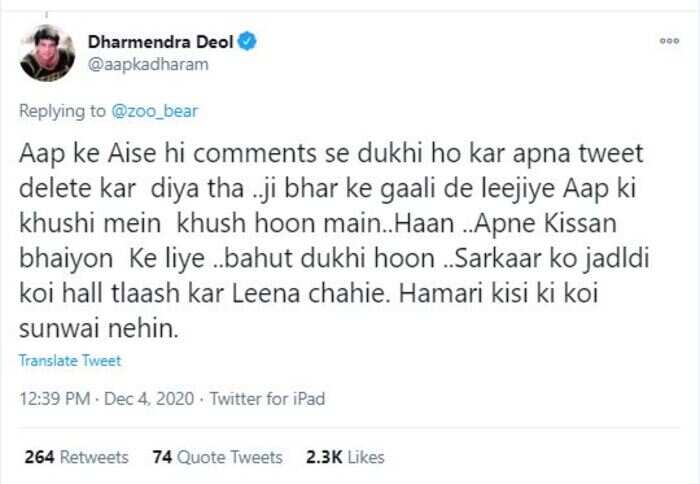The height and width of the screenshot is (484, 700).
Task: Click 'khush hoon main' in the tweet text
Action: tap(278, 224)
